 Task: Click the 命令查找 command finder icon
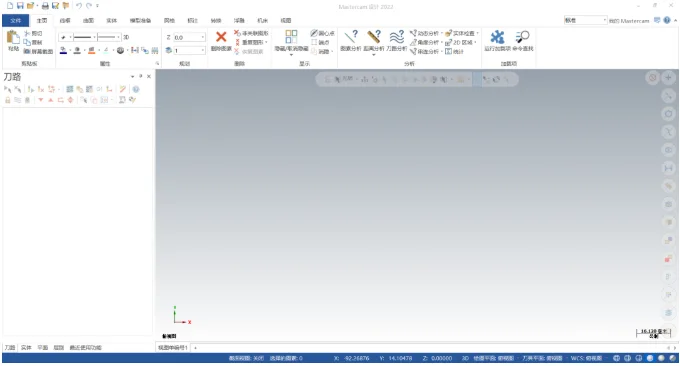point(522,37)
